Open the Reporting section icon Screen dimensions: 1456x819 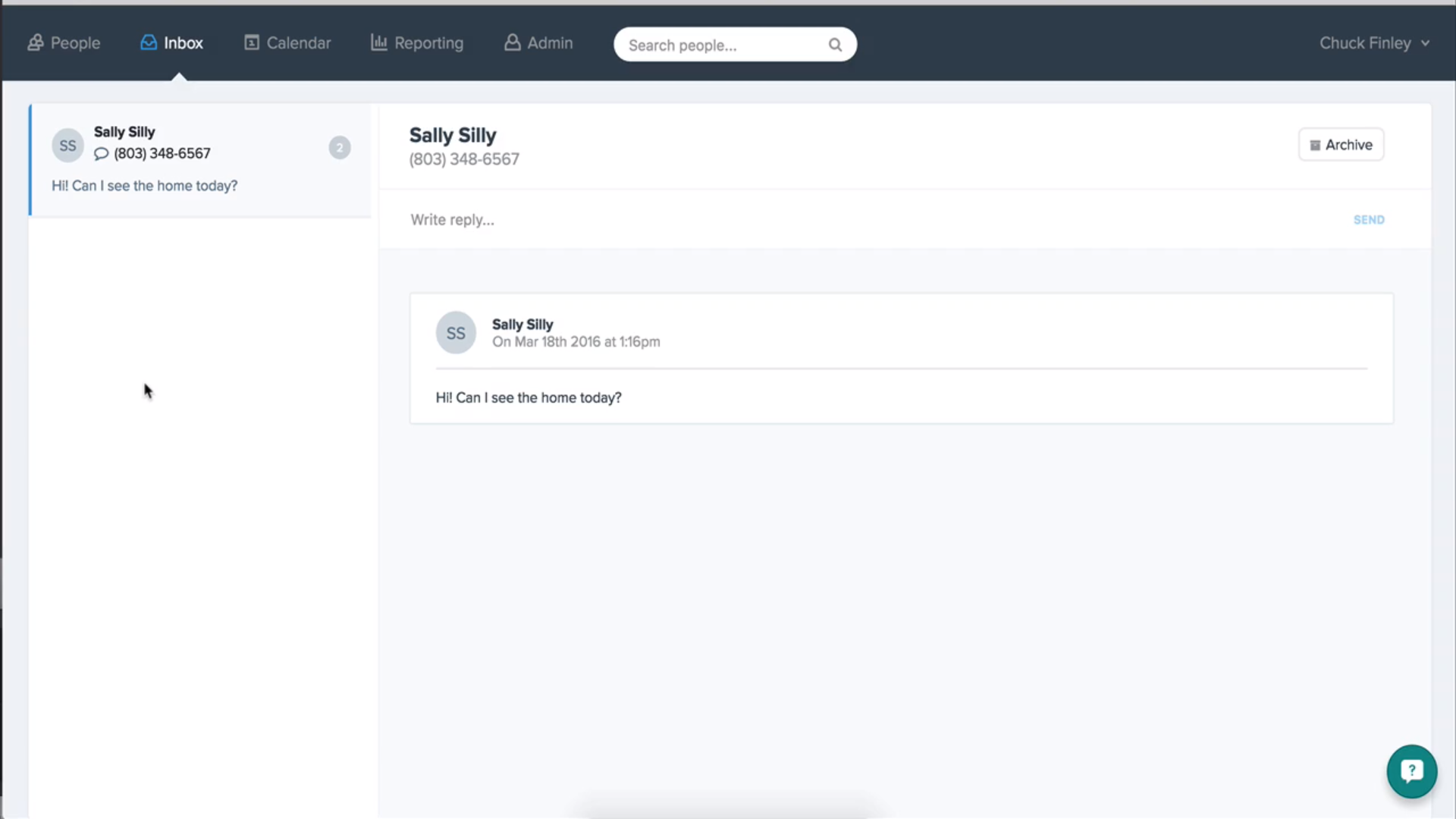pos(378,42)
